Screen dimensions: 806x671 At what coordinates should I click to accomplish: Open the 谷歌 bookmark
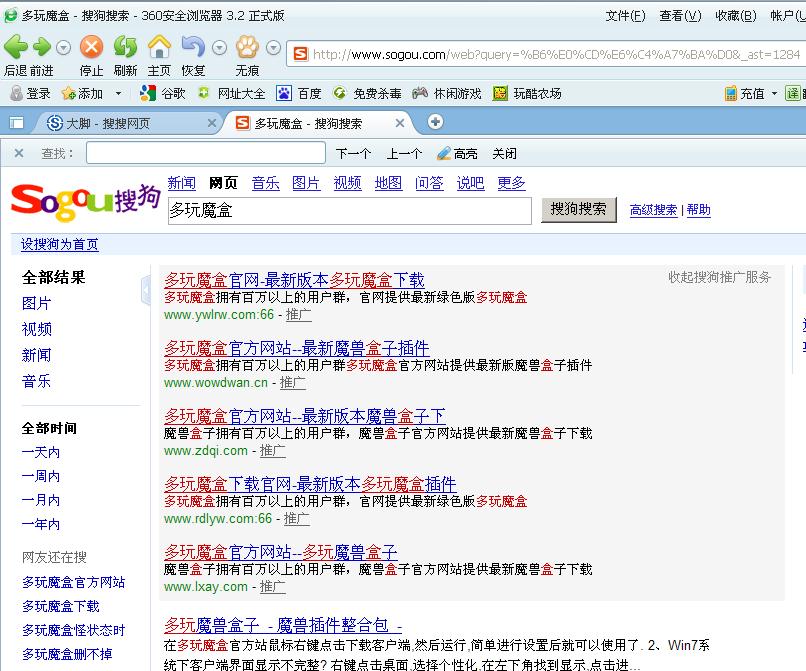click(162, 93)
